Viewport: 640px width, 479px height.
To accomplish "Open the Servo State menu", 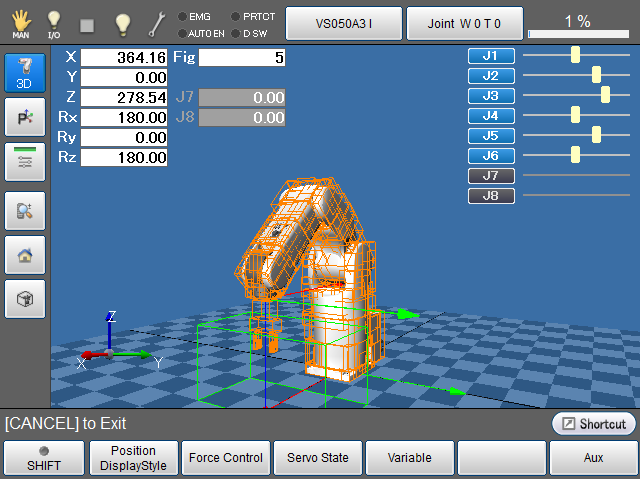I will click(317, 458).
